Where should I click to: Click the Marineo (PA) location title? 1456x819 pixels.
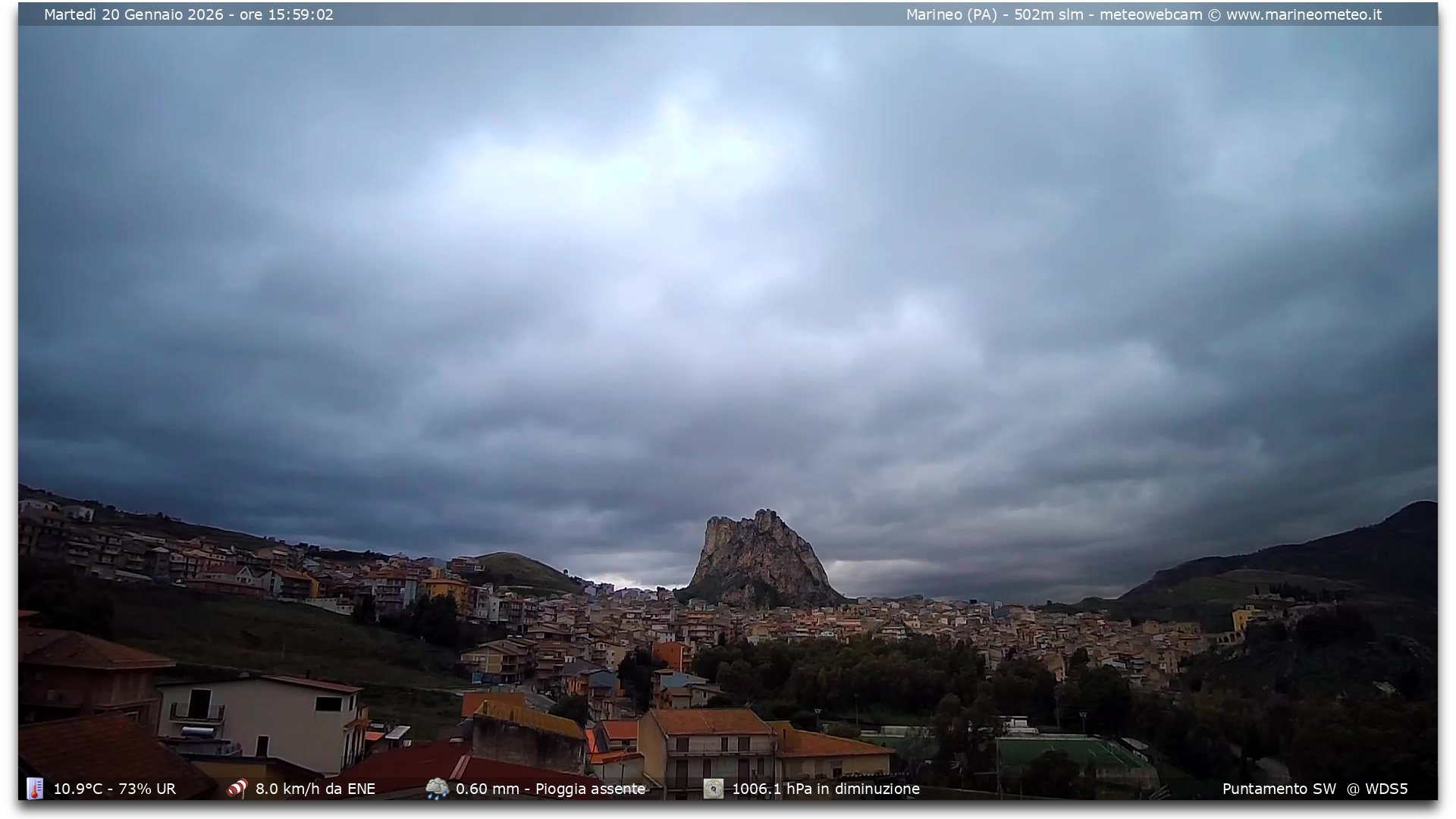pyautogui.click(x=951, y=14)
